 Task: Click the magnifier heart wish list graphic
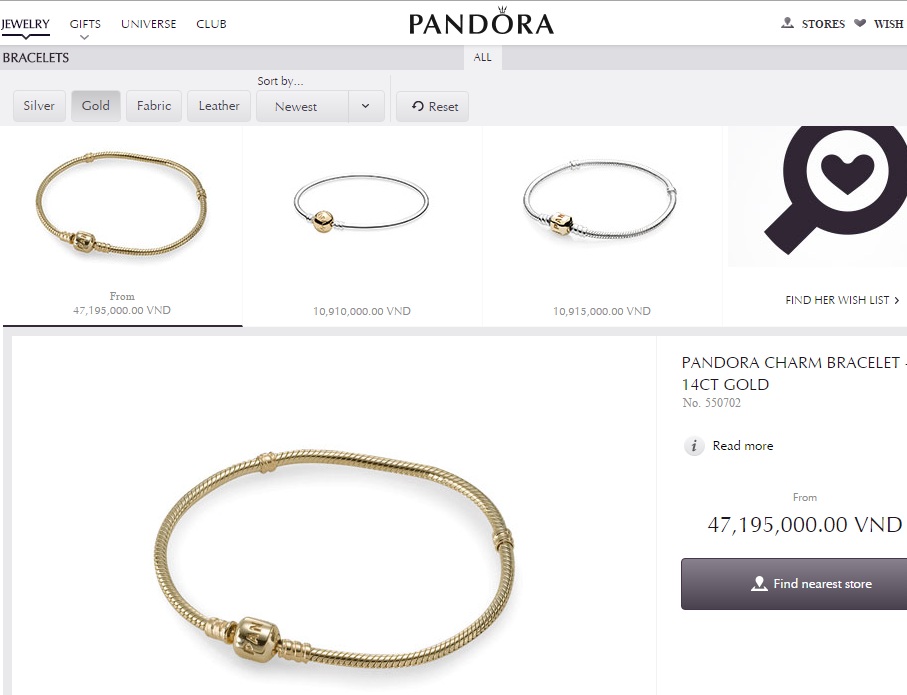(827, 191)
